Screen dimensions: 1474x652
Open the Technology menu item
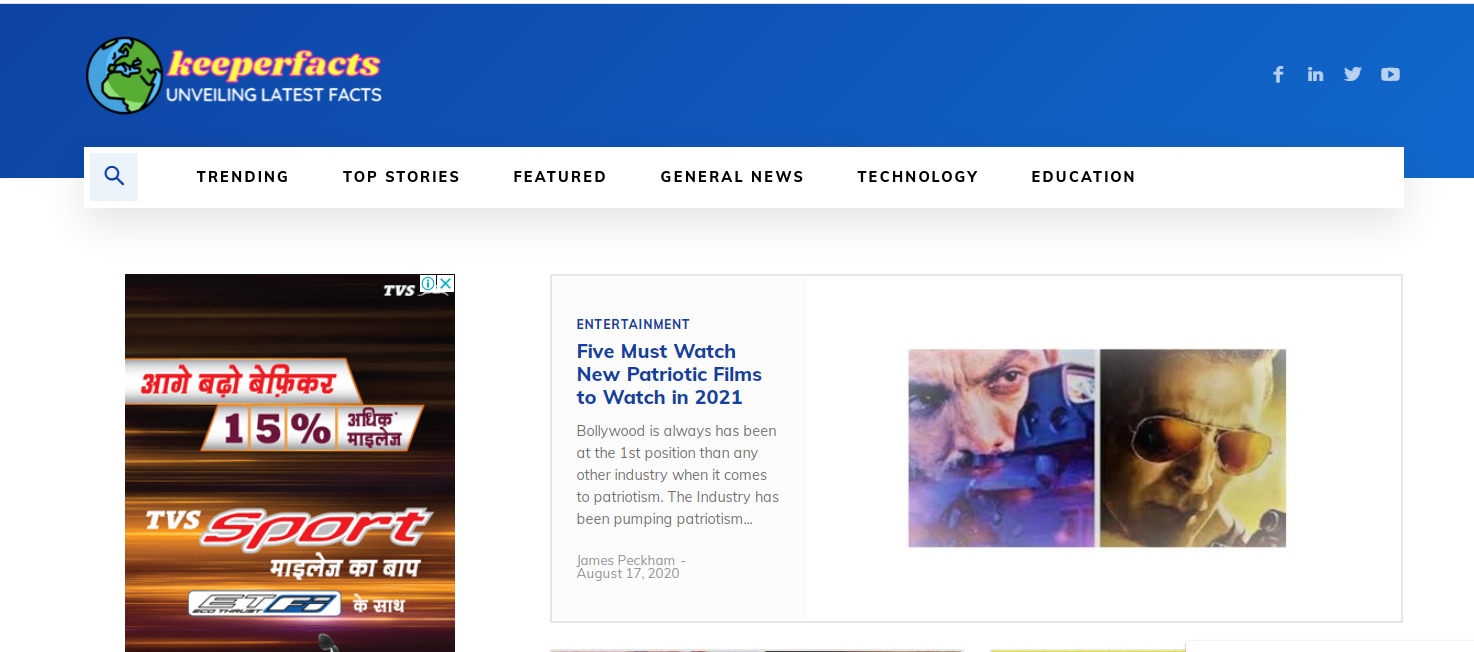[917, 177]
